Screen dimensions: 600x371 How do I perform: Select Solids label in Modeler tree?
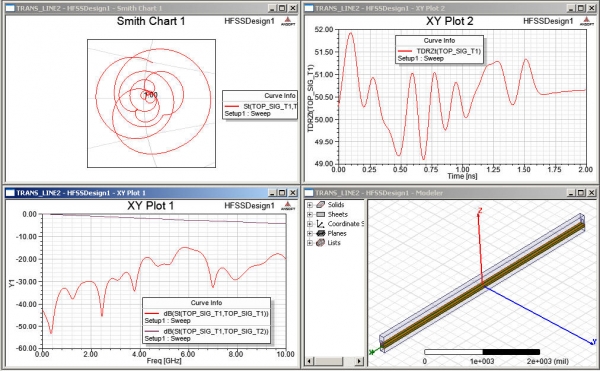(x=336, y=205)
